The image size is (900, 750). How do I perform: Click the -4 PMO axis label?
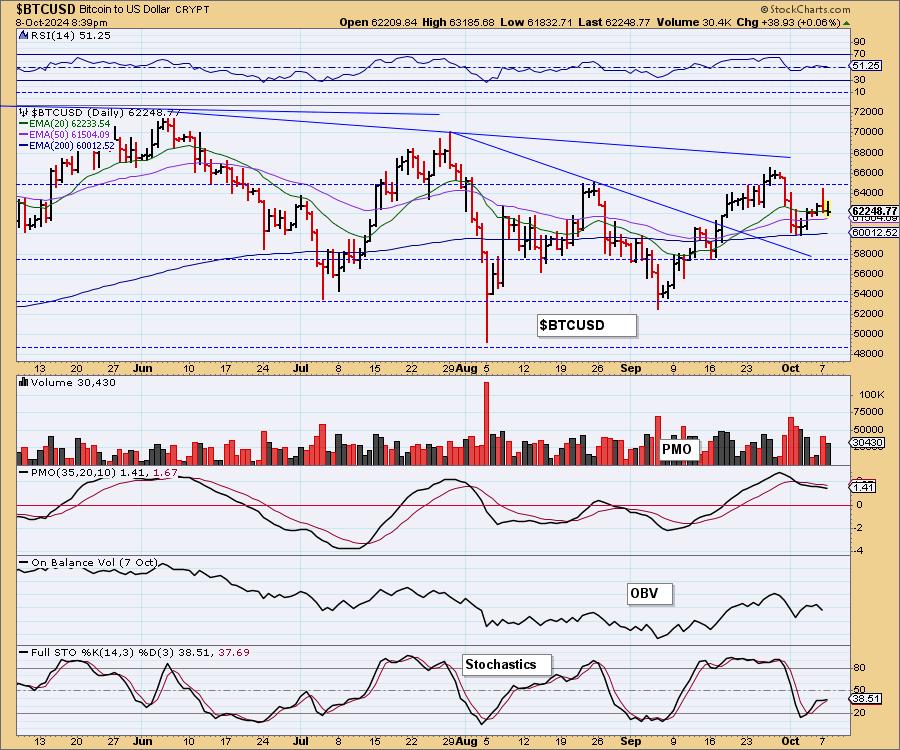(x=859, y=551)
